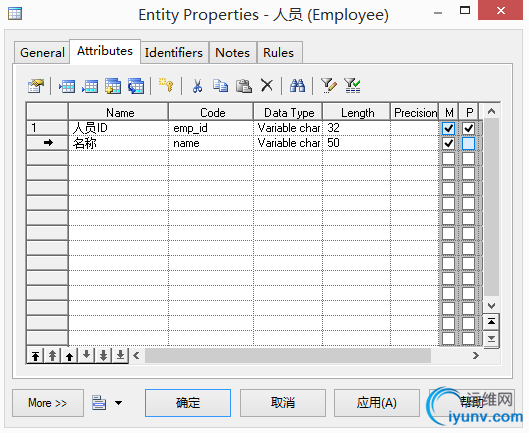Check P box in third row
Image resolution: width=529 pixels, height=433 pixels.
point(469,158)
